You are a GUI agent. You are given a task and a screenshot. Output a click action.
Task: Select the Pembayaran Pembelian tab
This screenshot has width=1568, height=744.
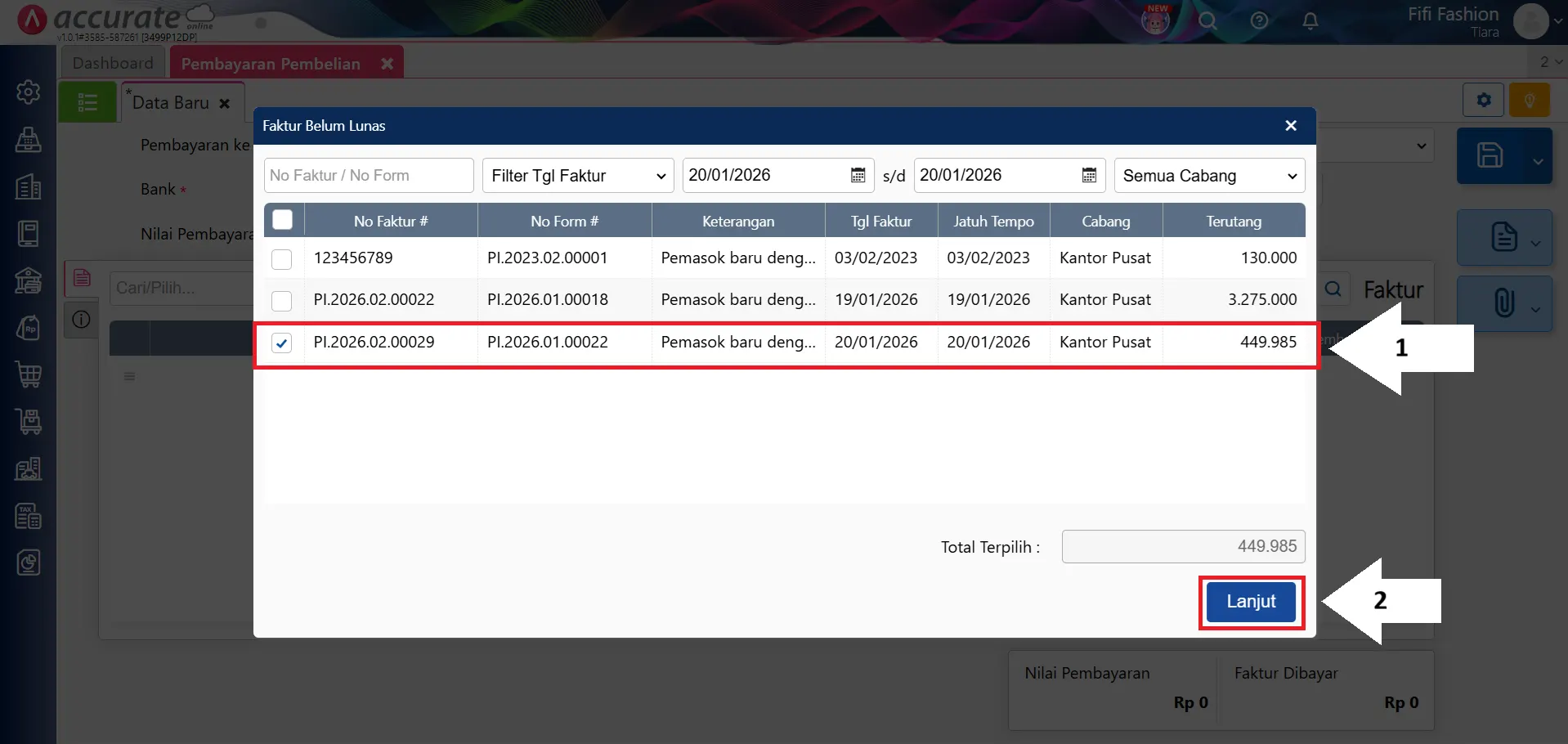coord(271,64)
